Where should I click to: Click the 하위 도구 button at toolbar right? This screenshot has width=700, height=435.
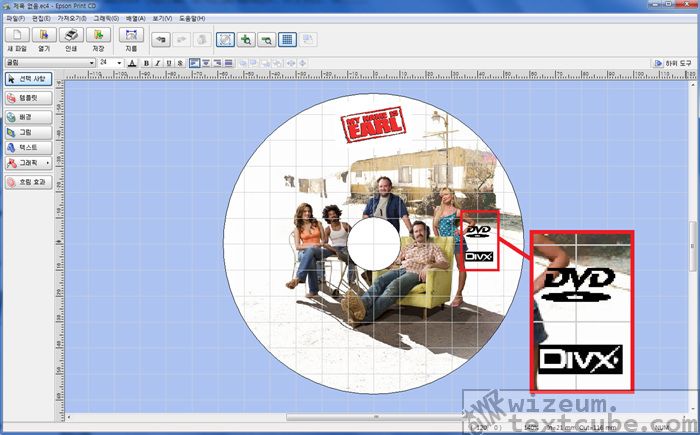tap(673, 63)
